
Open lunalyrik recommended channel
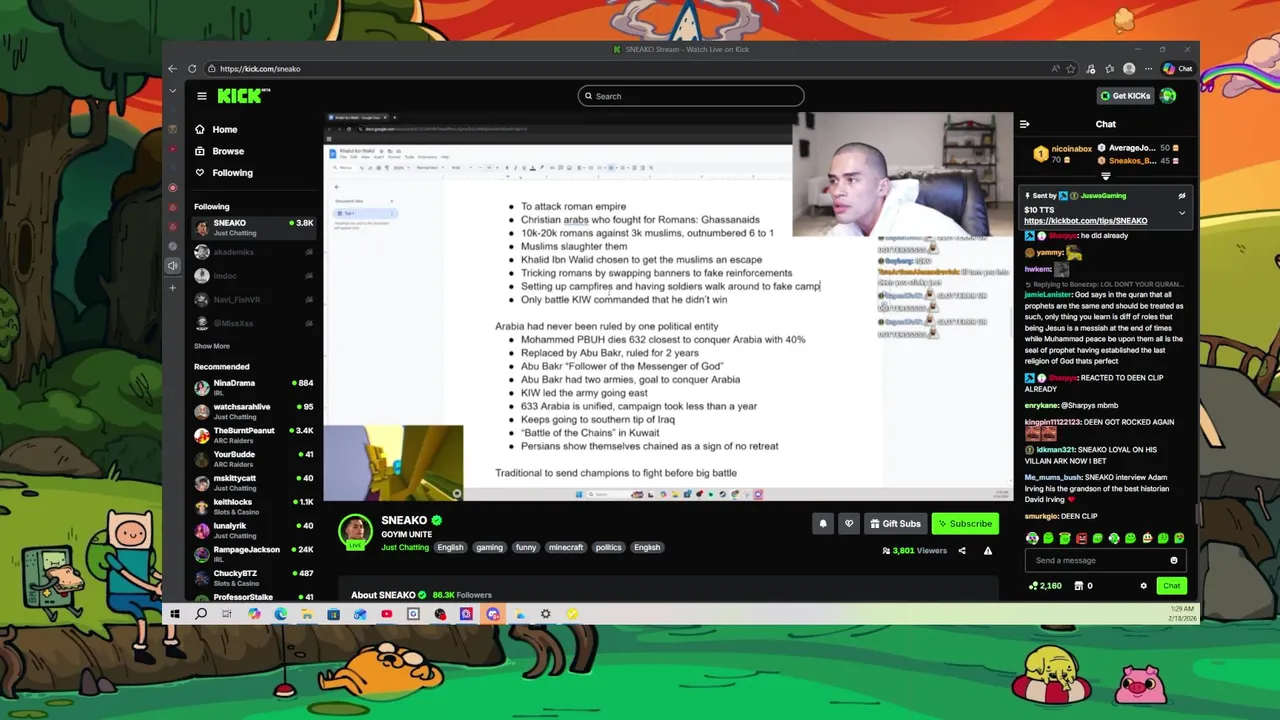click(x=254, y=530)
